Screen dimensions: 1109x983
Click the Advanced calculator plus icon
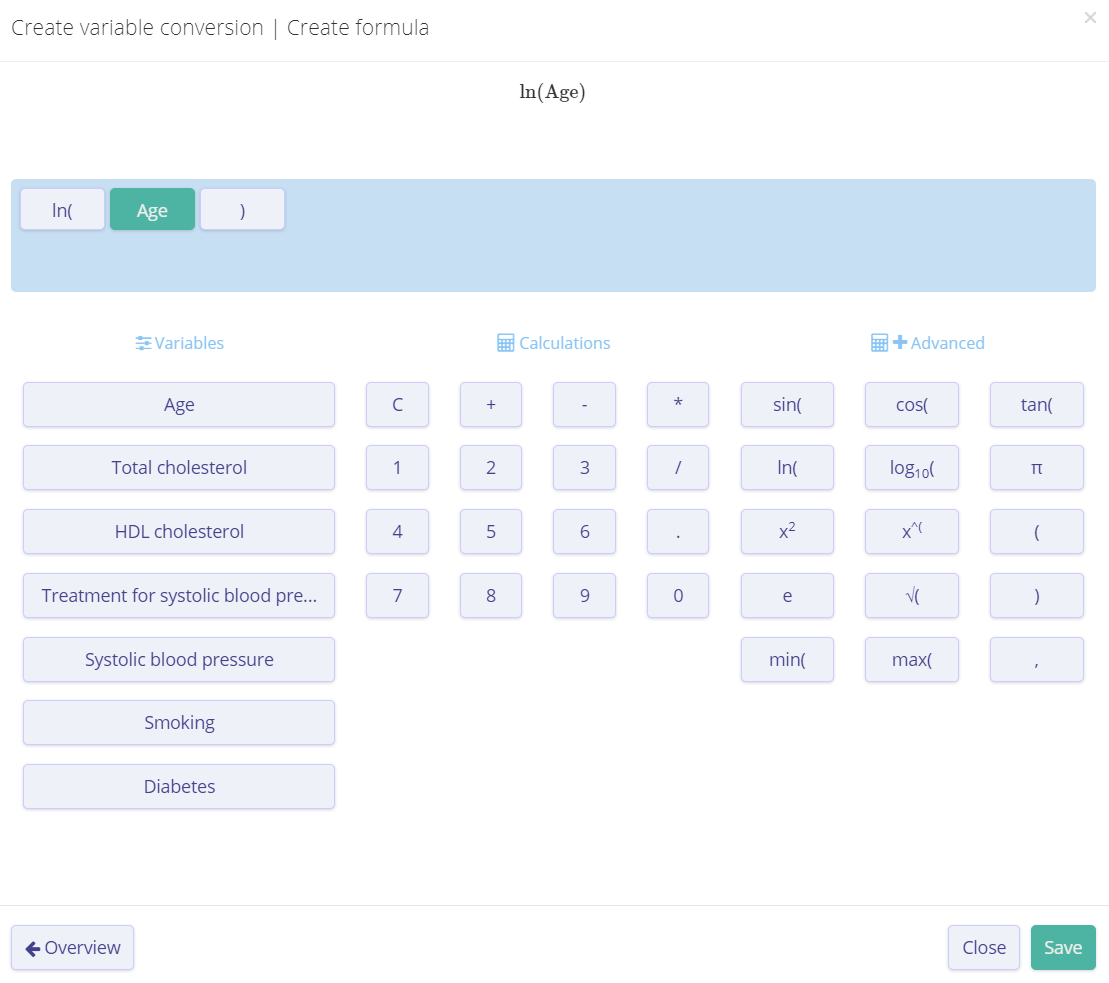click(888, 343)
